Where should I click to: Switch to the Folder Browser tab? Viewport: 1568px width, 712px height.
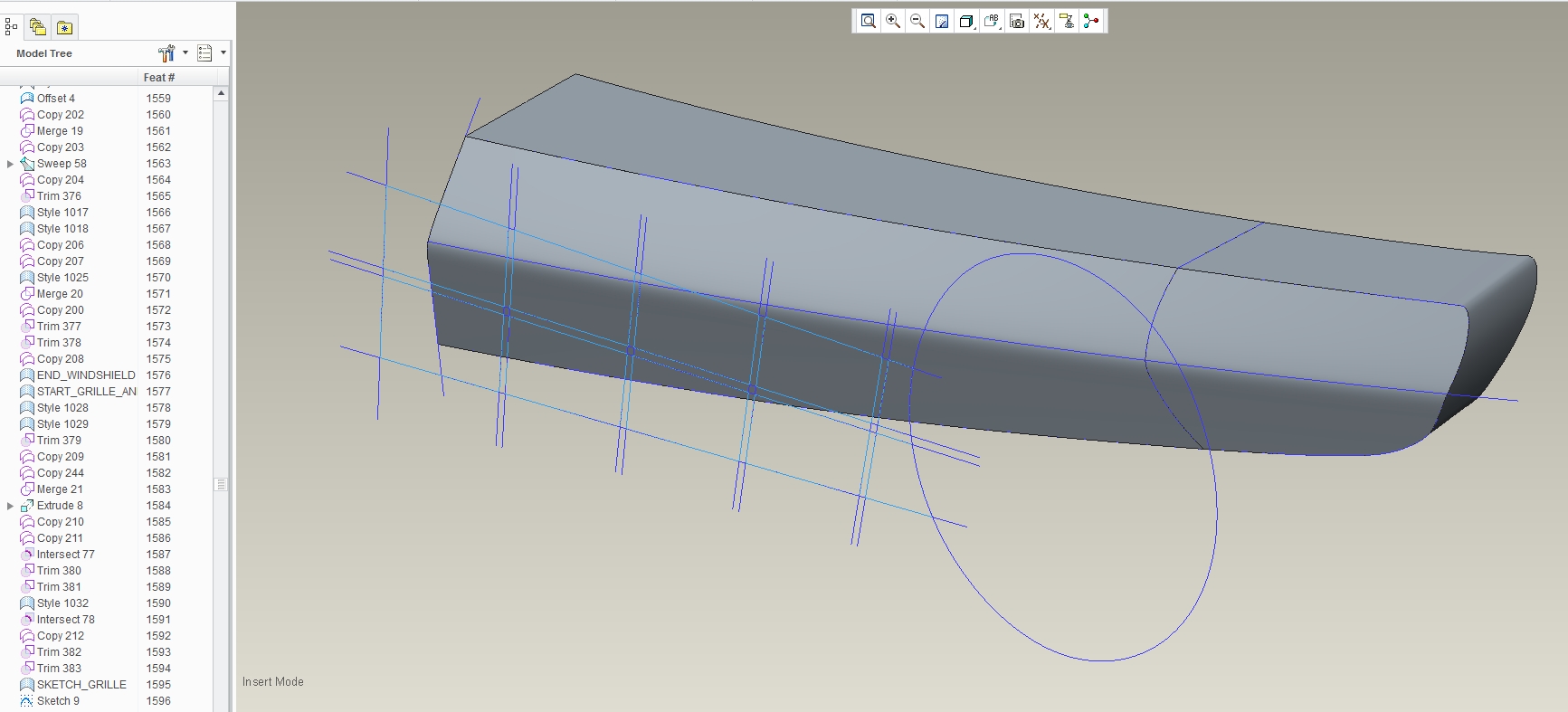click(x=37, y=27)
